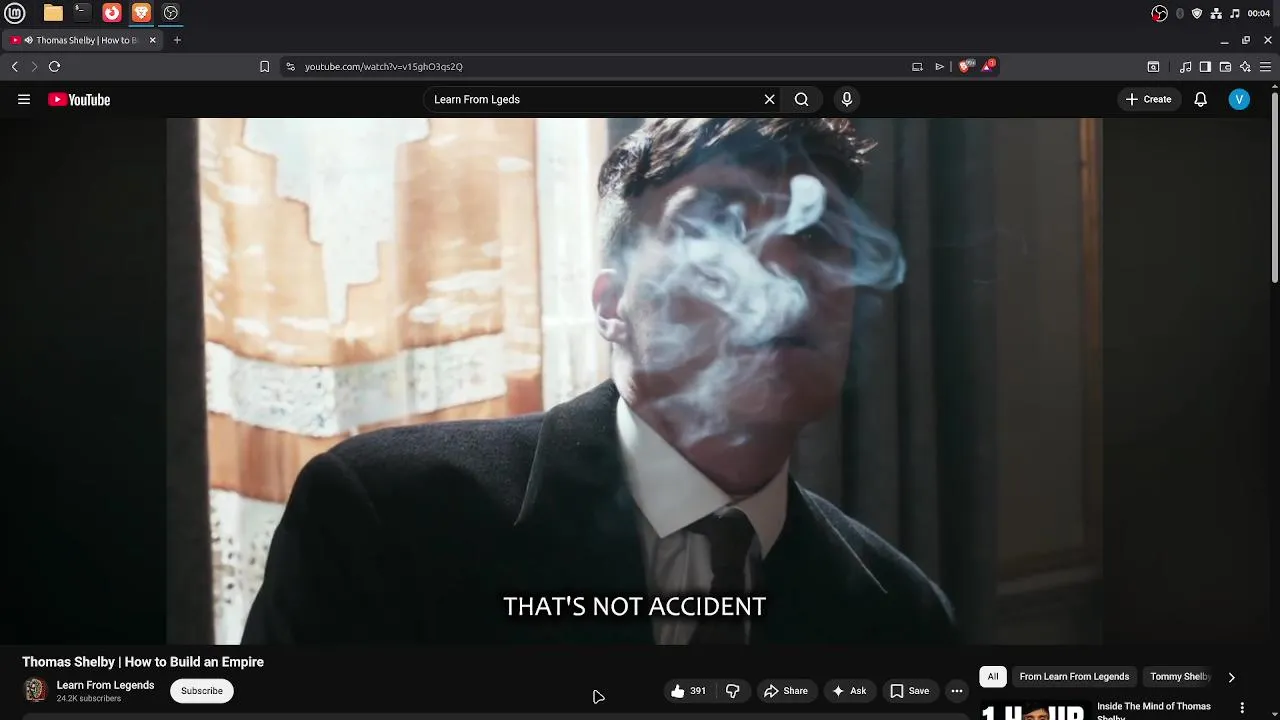Viewport: 1280px width, 720px height.
Task: Select From Learn From Legends chip
Action: click(x=1074, y=677)
